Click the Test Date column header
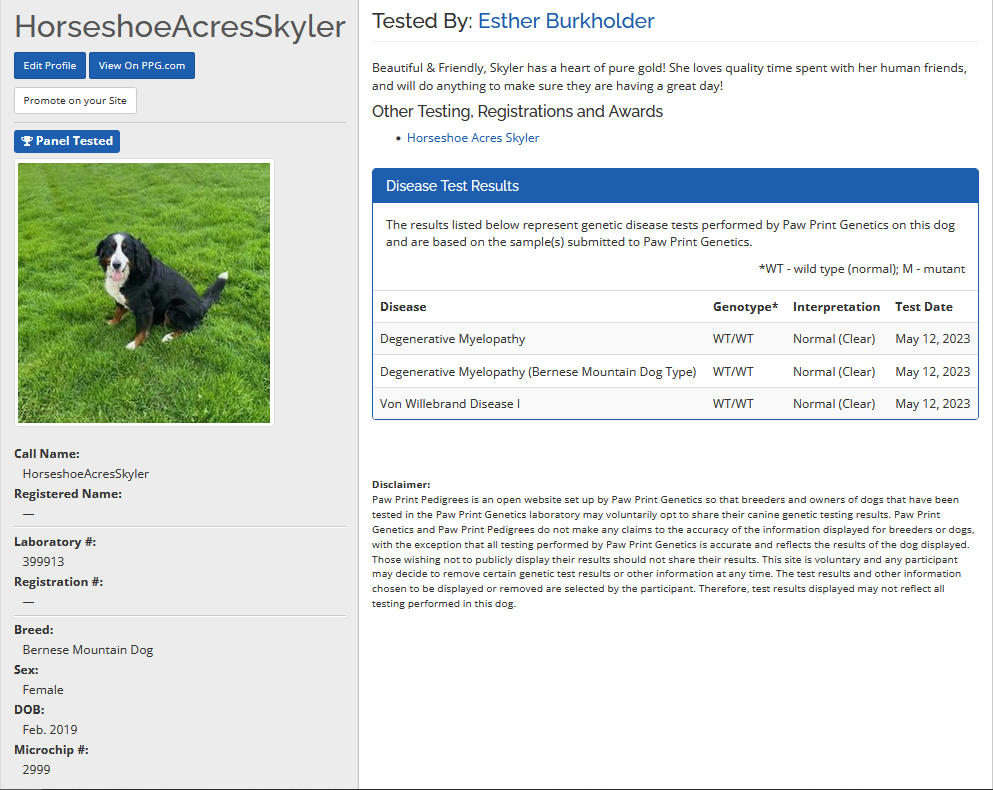Image resolution: width=993 pixels, height=790 pixels. click(x=923, y=307)
